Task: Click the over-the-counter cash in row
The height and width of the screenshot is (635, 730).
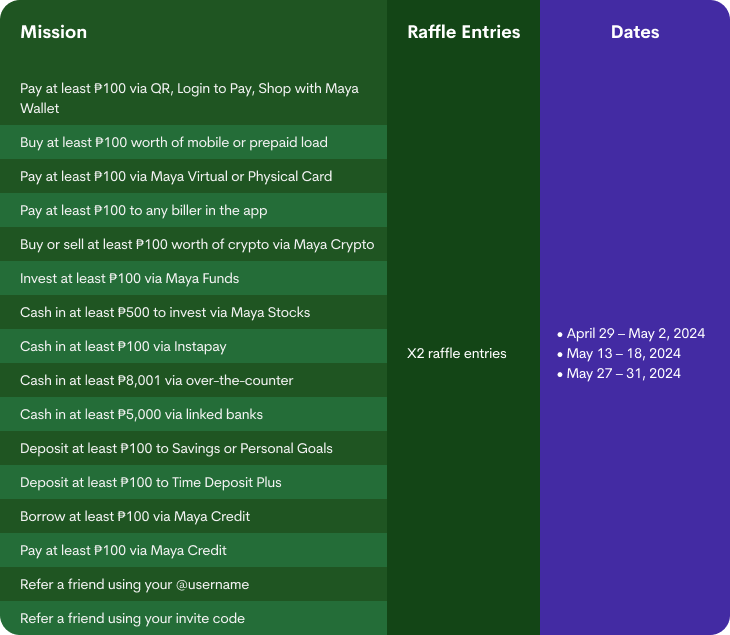Action: (x=157, y=380)
